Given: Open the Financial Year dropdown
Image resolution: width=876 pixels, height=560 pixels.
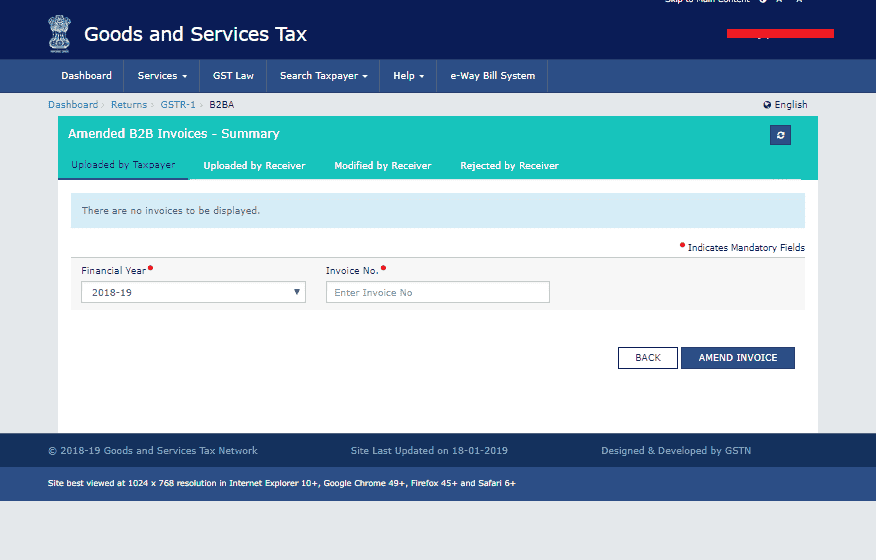Looking at the screenshot, I should (193, 292).
